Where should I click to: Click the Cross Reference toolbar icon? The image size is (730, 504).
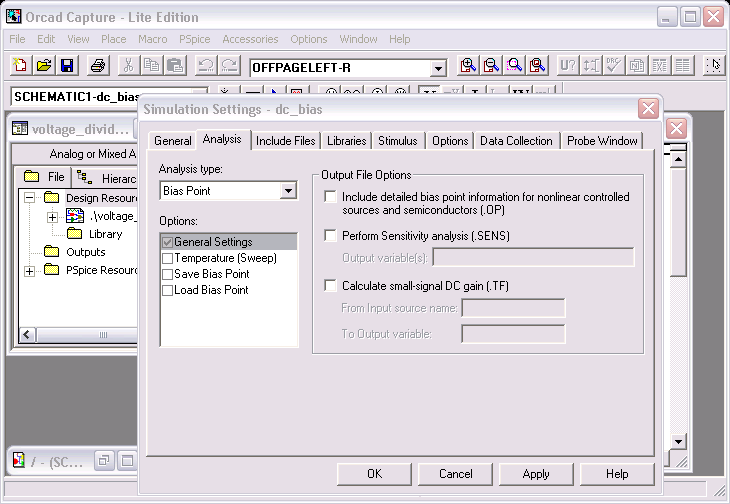(x=660, y=66)
